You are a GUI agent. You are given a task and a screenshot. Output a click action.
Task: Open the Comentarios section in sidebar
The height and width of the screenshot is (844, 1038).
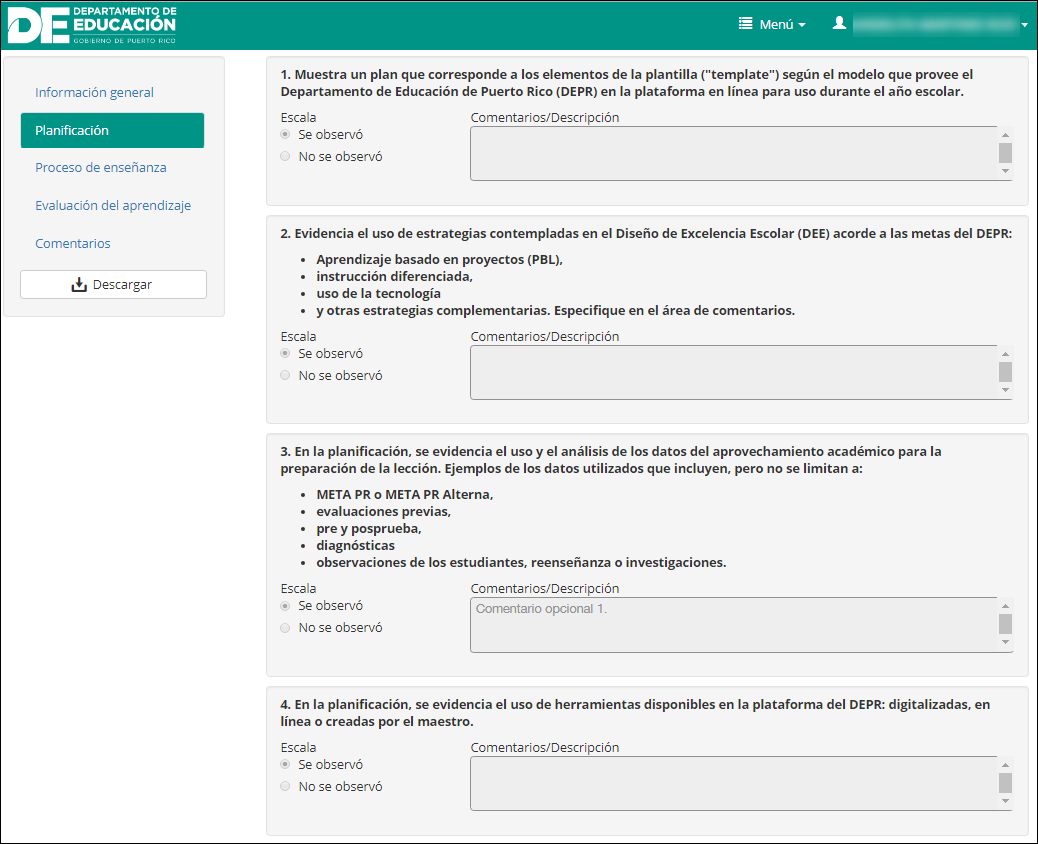(x=72, y=243)
